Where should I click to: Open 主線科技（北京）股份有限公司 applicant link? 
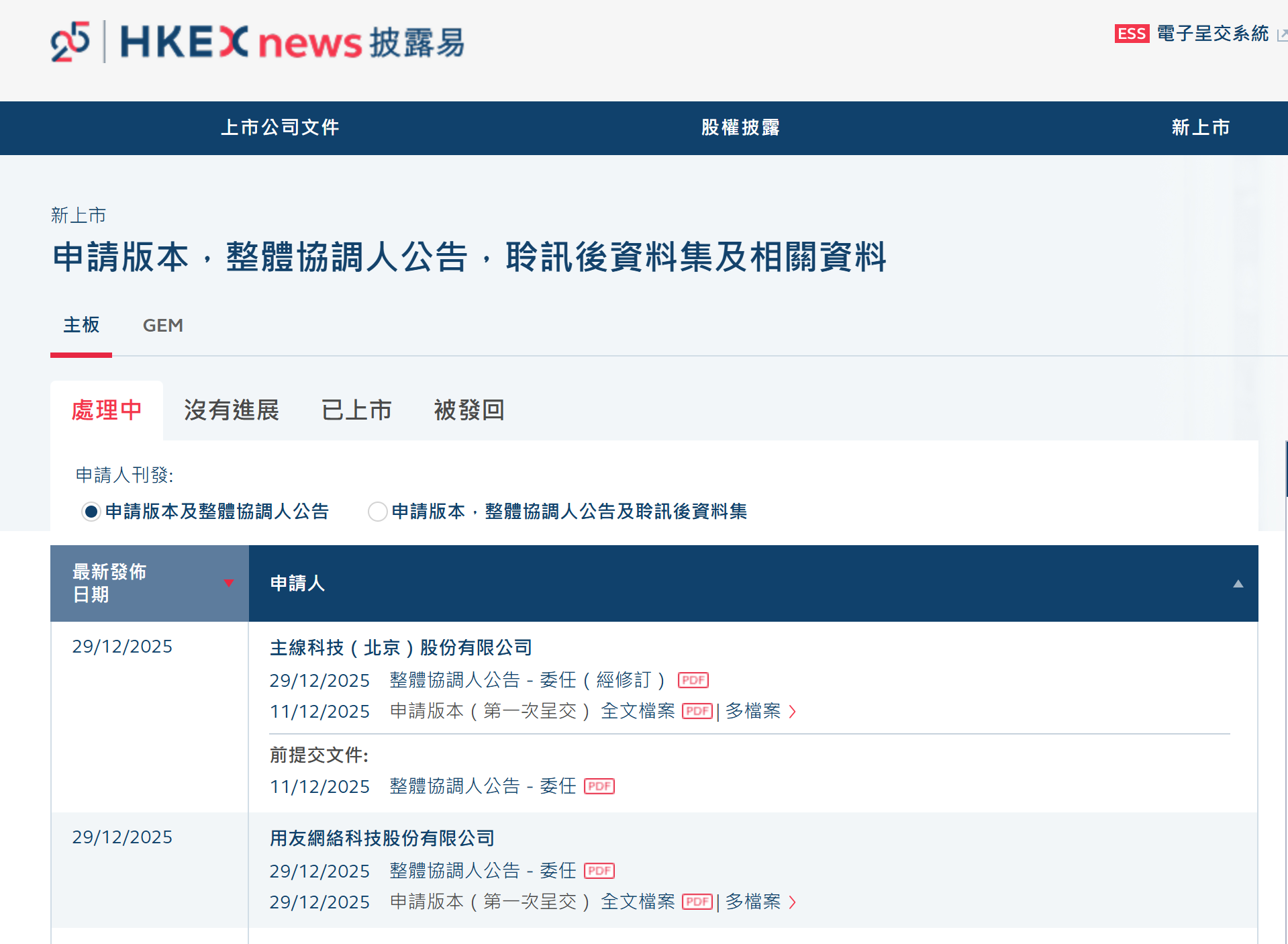[401, 648]
